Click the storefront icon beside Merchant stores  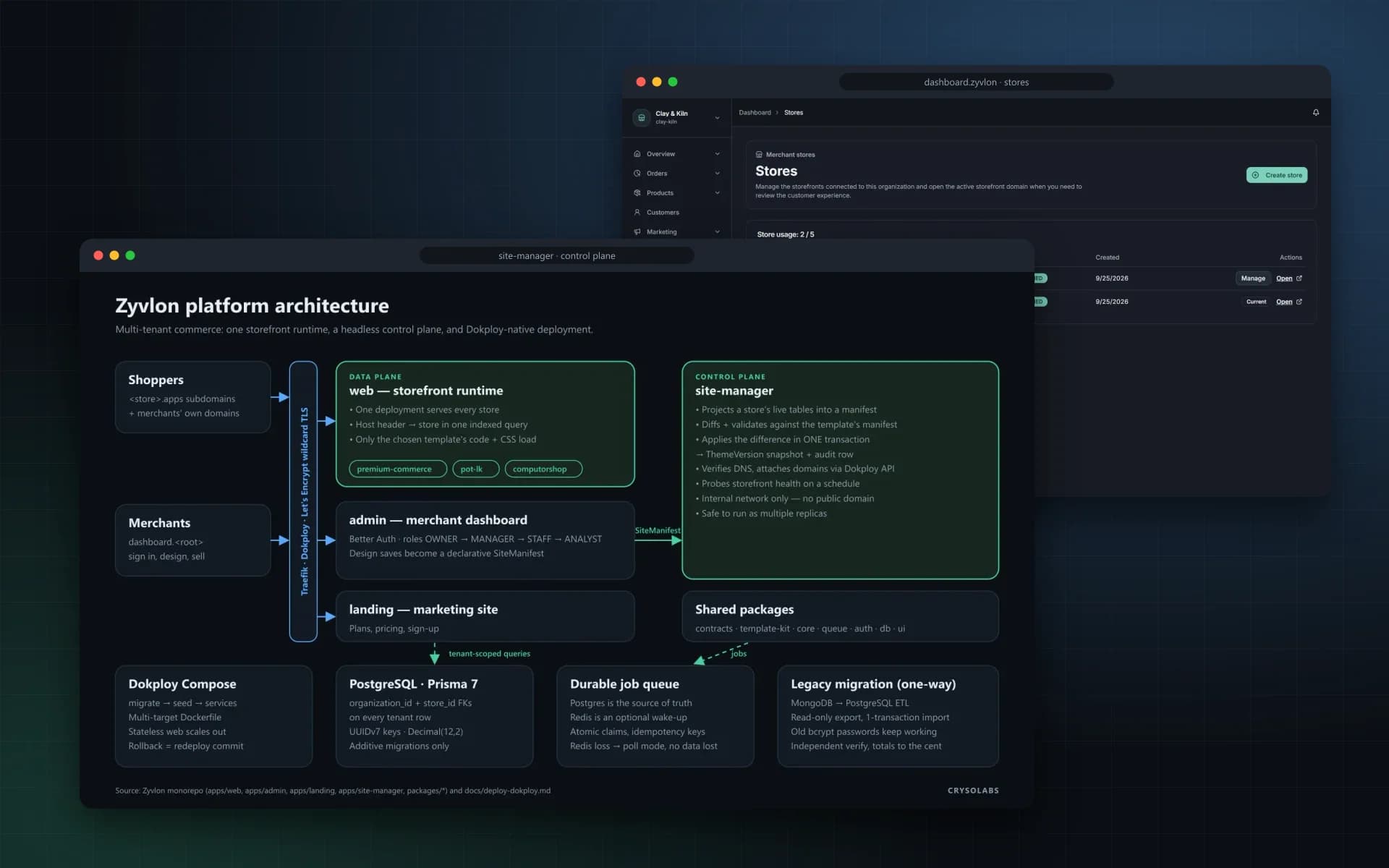click(x=759, y=155)
